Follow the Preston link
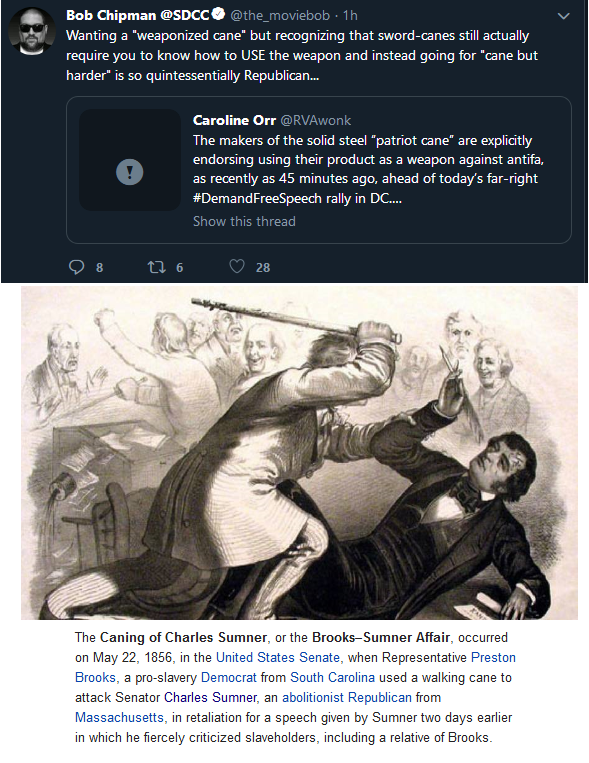 [493, 657]
